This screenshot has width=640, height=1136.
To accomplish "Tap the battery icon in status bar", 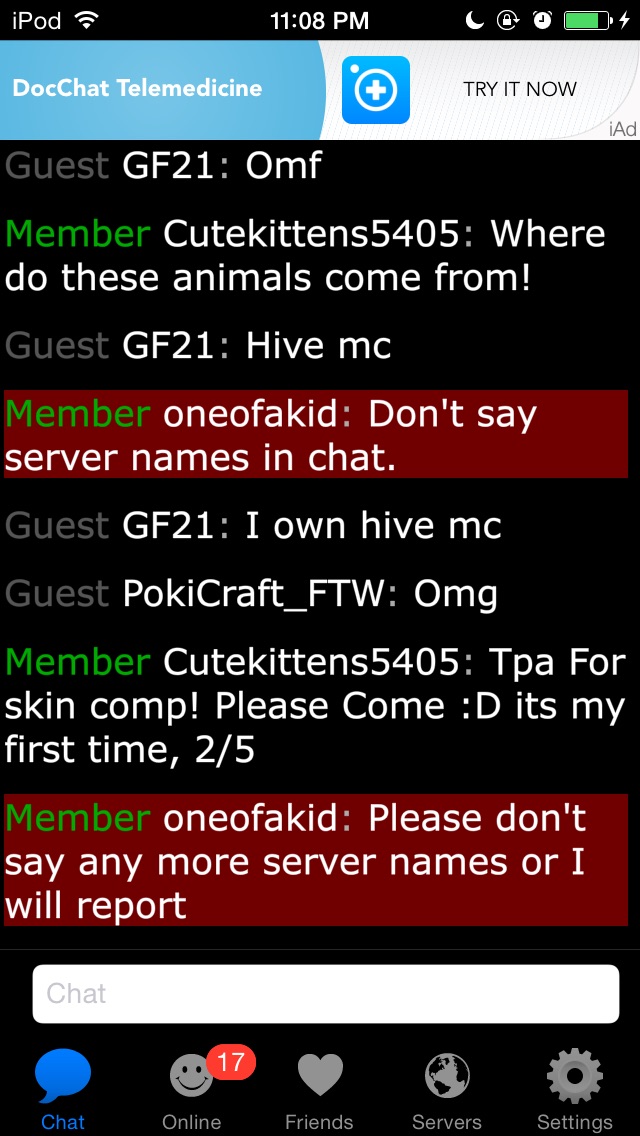I will [588, 20].
